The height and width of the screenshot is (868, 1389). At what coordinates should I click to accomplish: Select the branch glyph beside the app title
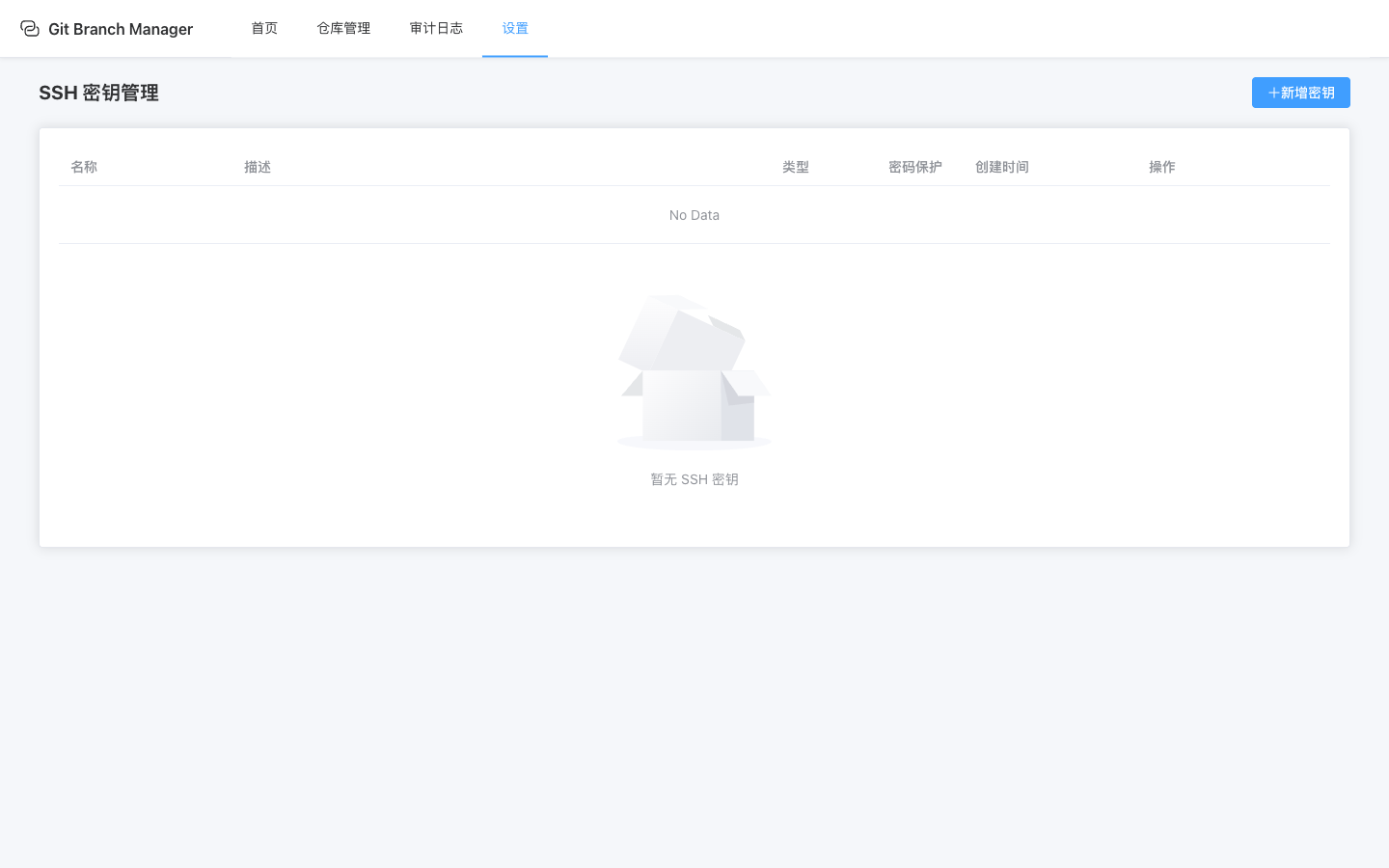click(31, 28)
